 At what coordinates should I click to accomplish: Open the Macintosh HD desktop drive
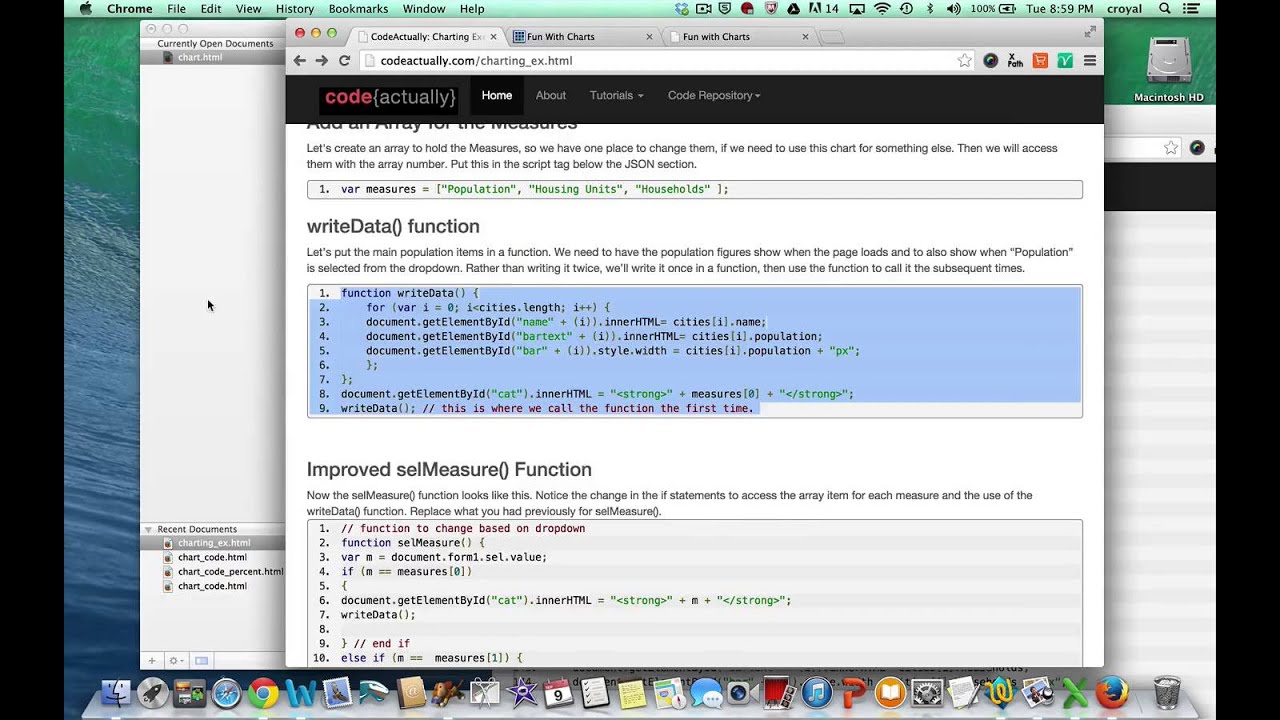click(1169, 70)
